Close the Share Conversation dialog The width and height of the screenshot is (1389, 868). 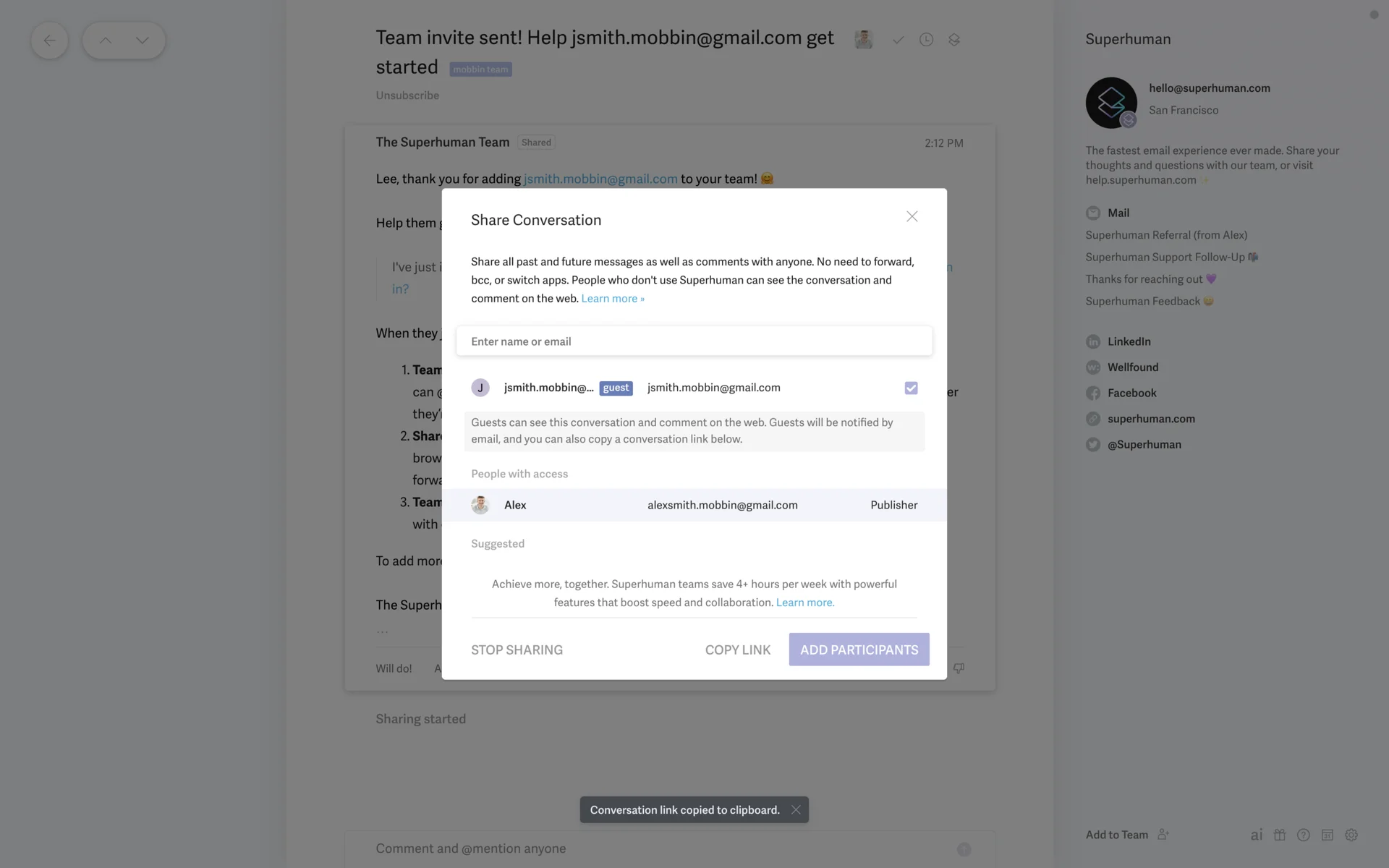(x=912, y=216)
